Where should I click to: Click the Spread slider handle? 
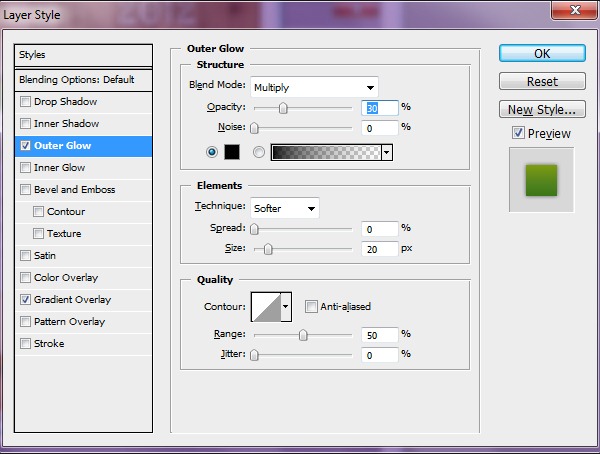pos(254,229)
